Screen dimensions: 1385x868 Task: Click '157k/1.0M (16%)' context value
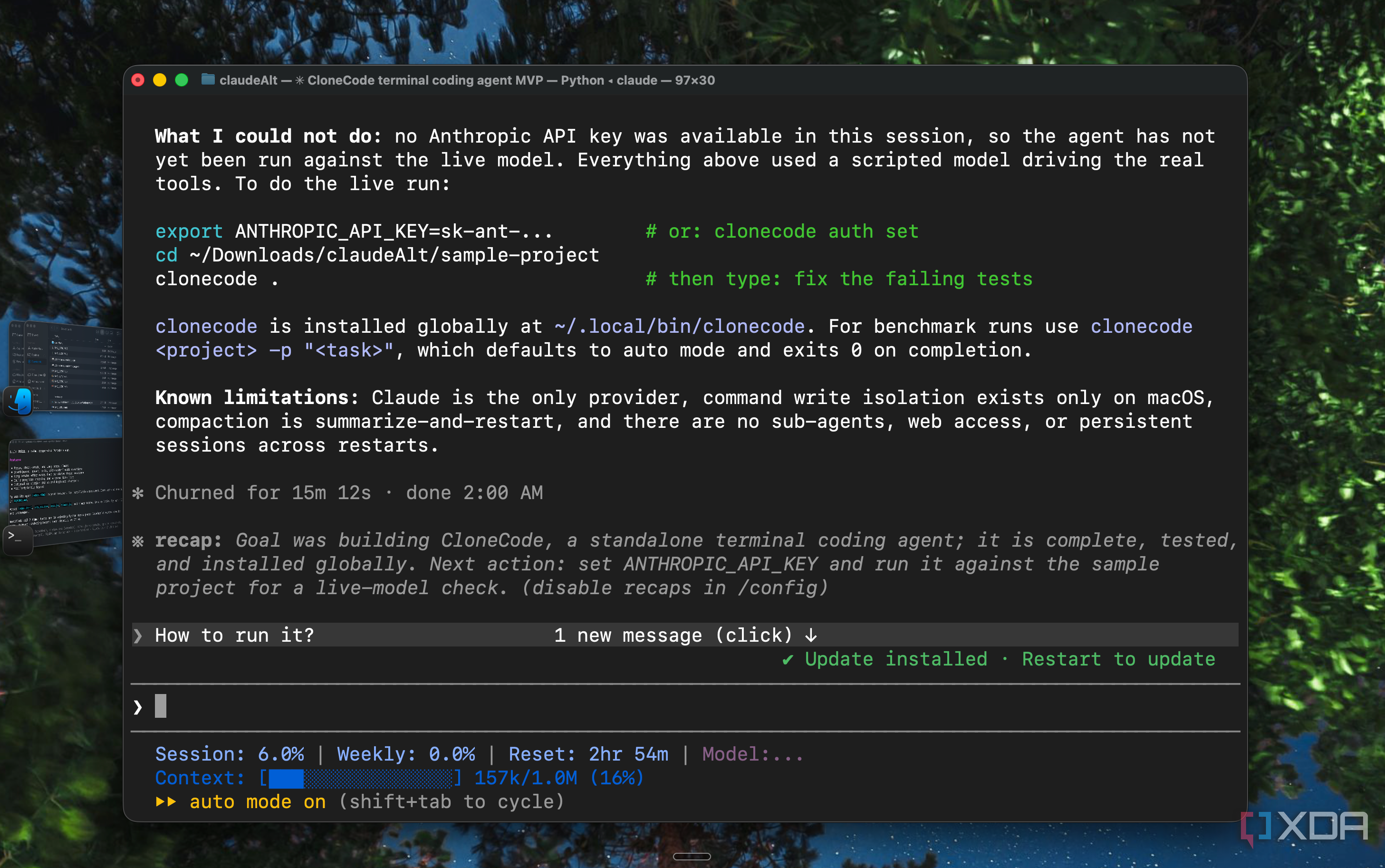point(559,779)
